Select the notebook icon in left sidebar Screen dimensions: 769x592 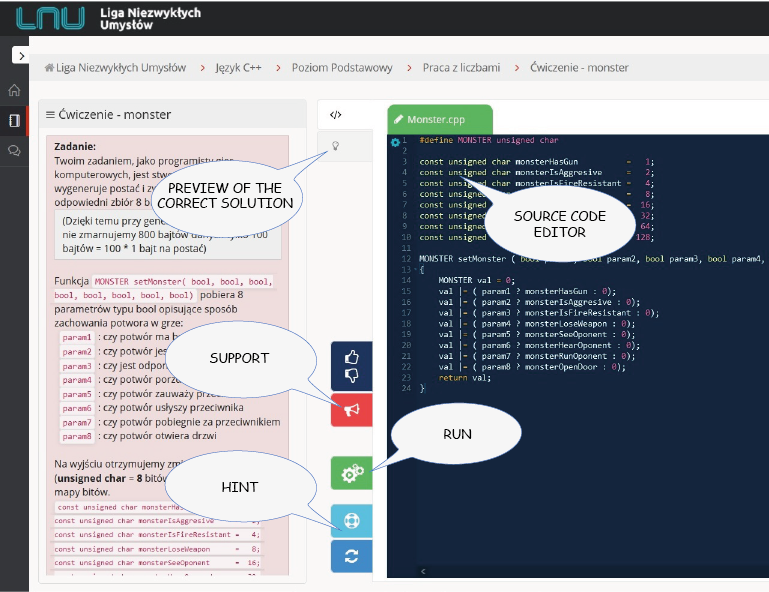tap(14, 120)
